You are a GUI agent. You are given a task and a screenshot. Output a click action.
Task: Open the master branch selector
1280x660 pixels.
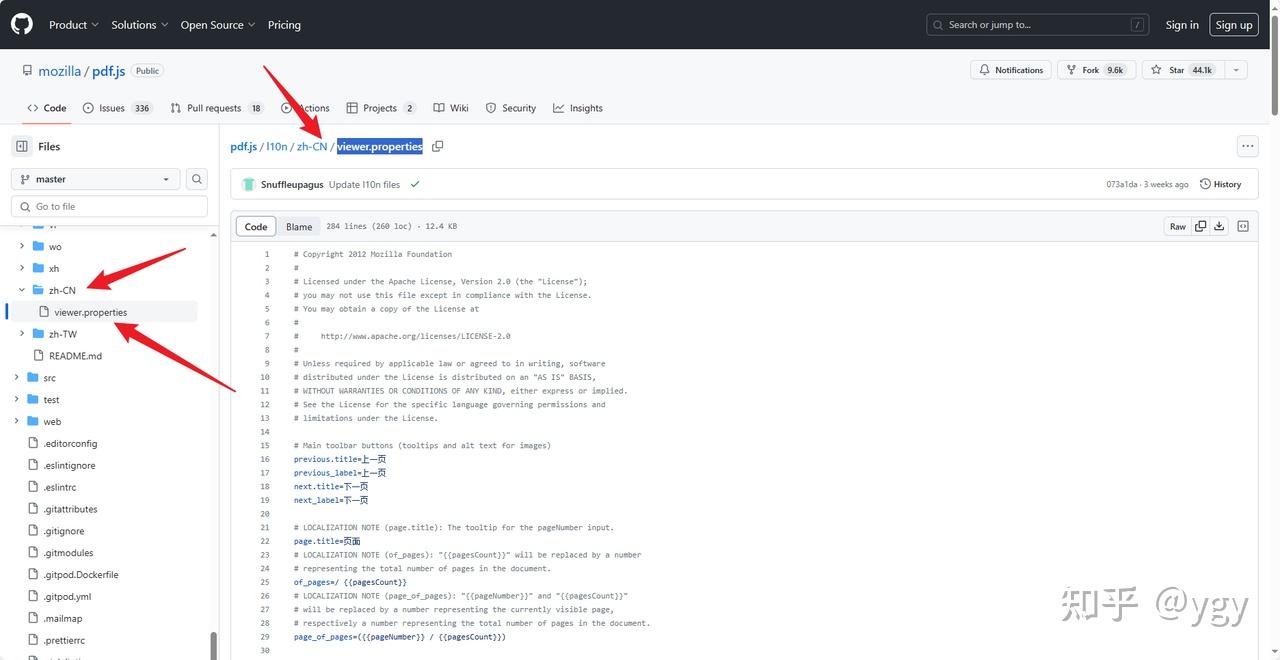pyautogui.click(x=95, y=178)
